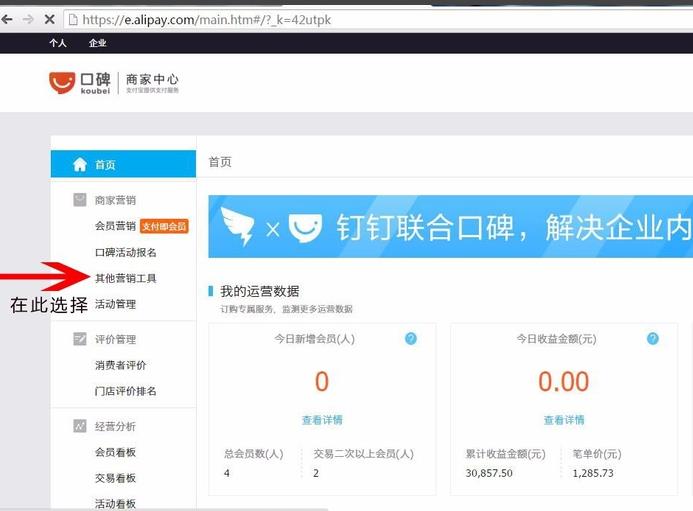The image size is (693, 511).
Task: Click the Koubei smiley logo
Action: [x=62, y=83]
